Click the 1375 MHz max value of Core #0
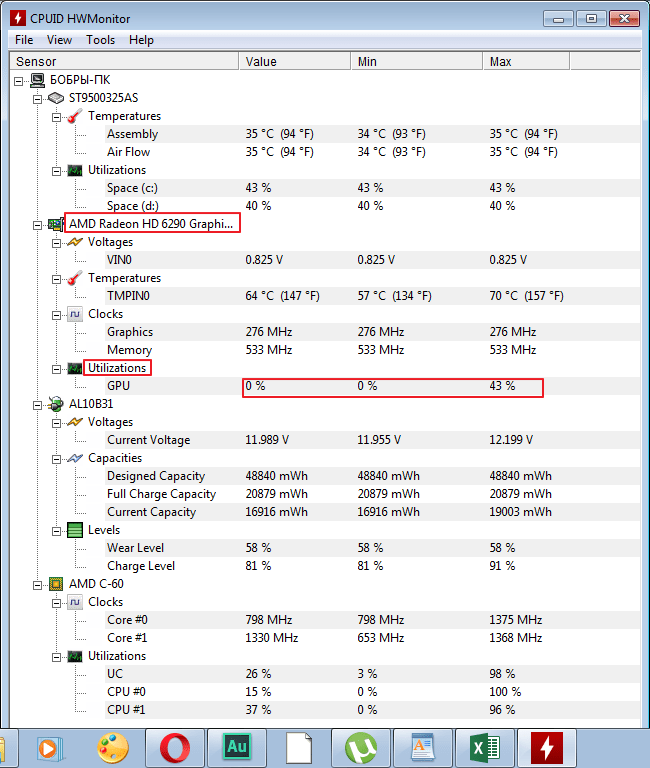 tap(516, 620)
